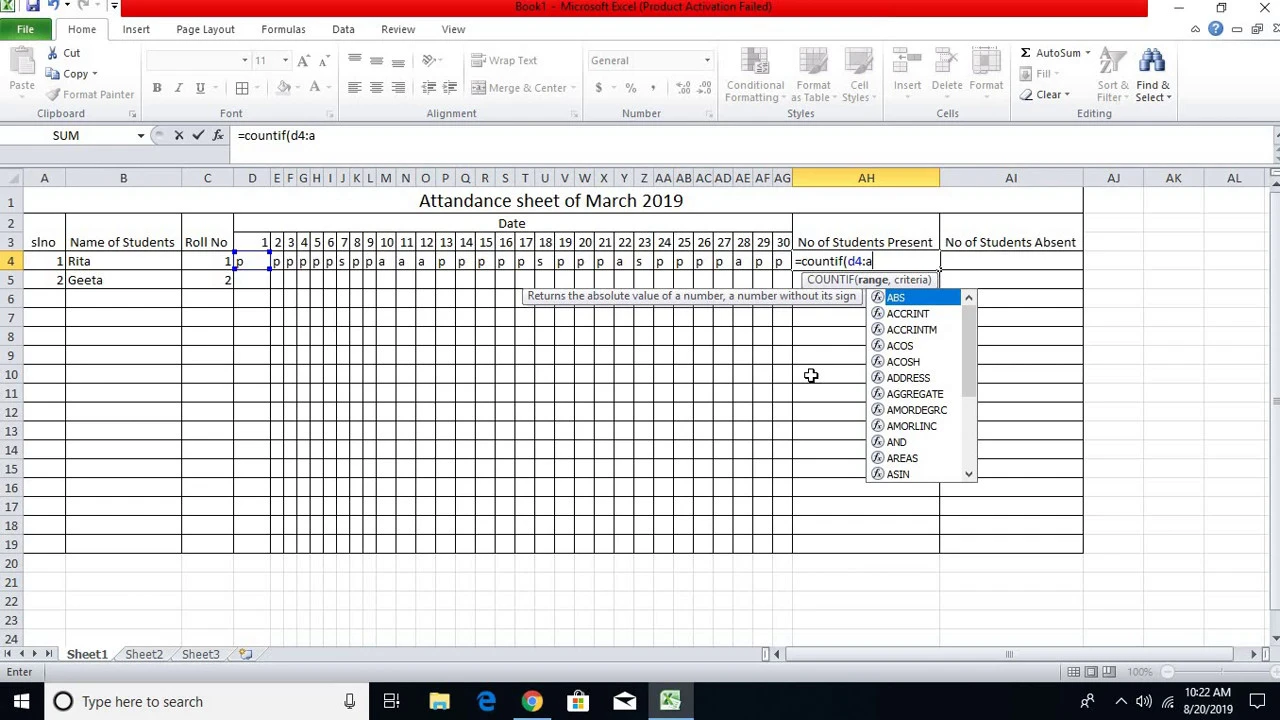Image resolution: width=1280 pixels, height=720 pixels.
Task: Click the Font Color A icon
Action: [x=314, y=88]
